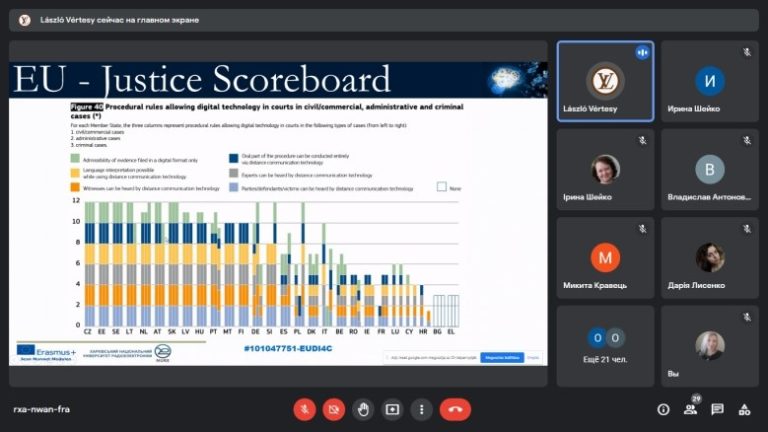Screen dimensions: 768x432
Task: Click muted mic icon on Микита Кравець tile
Action: [x=642, y=229]
